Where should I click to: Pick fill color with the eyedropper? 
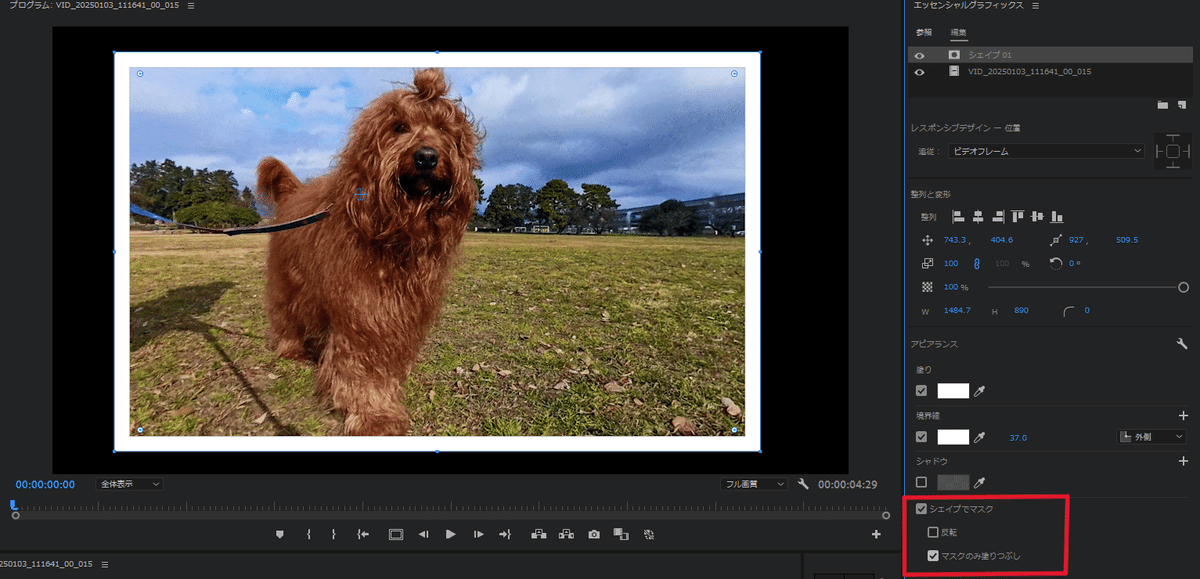(x=979, y=391)
